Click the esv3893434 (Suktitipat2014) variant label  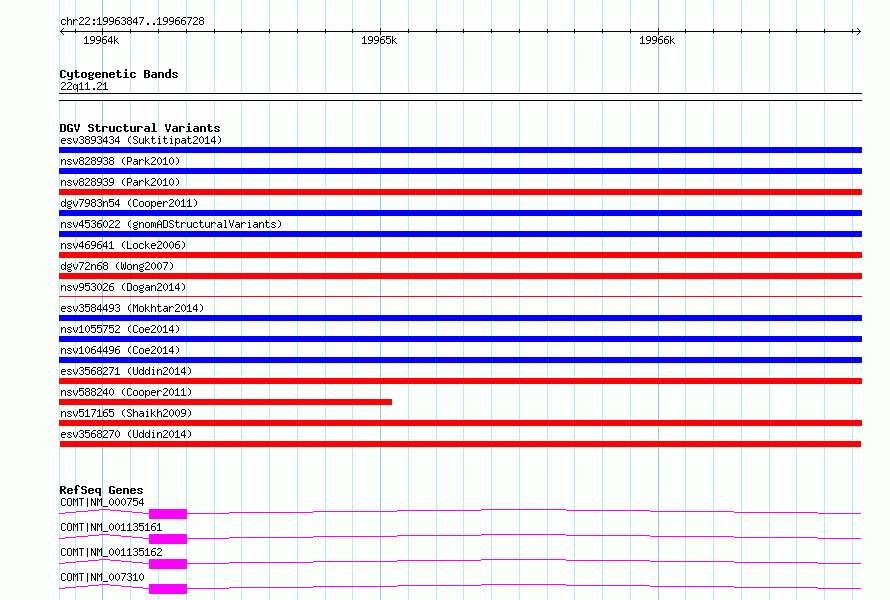pyautogui.click(x=141, y=140)
